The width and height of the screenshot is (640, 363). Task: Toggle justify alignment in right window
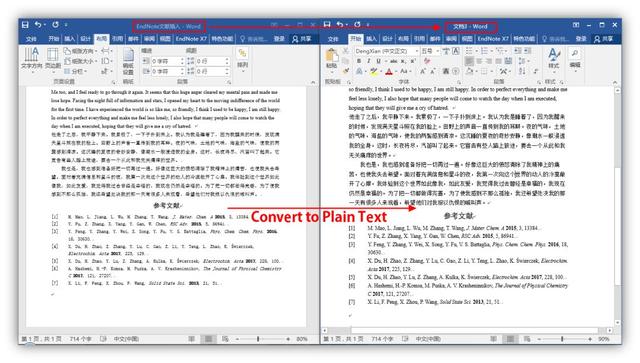[x=498, y=61]
